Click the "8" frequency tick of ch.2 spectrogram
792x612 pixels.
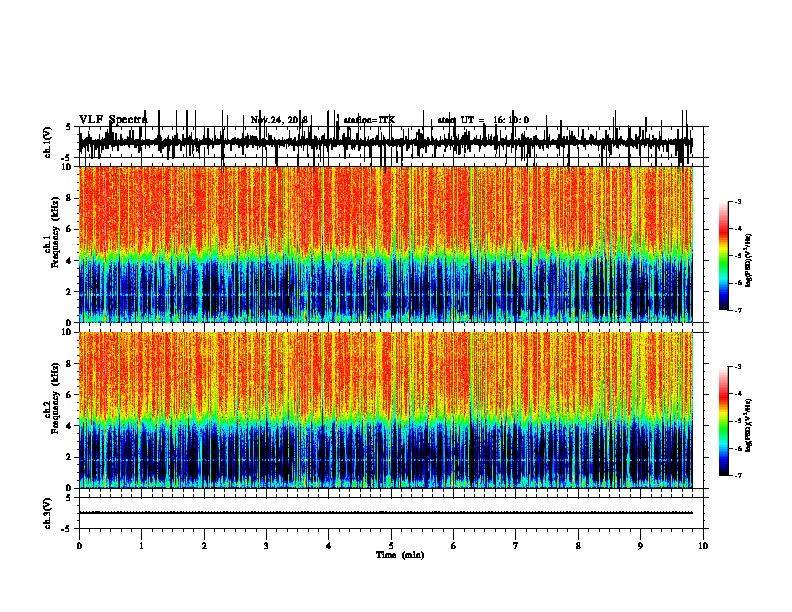click(x=69, y=364)
